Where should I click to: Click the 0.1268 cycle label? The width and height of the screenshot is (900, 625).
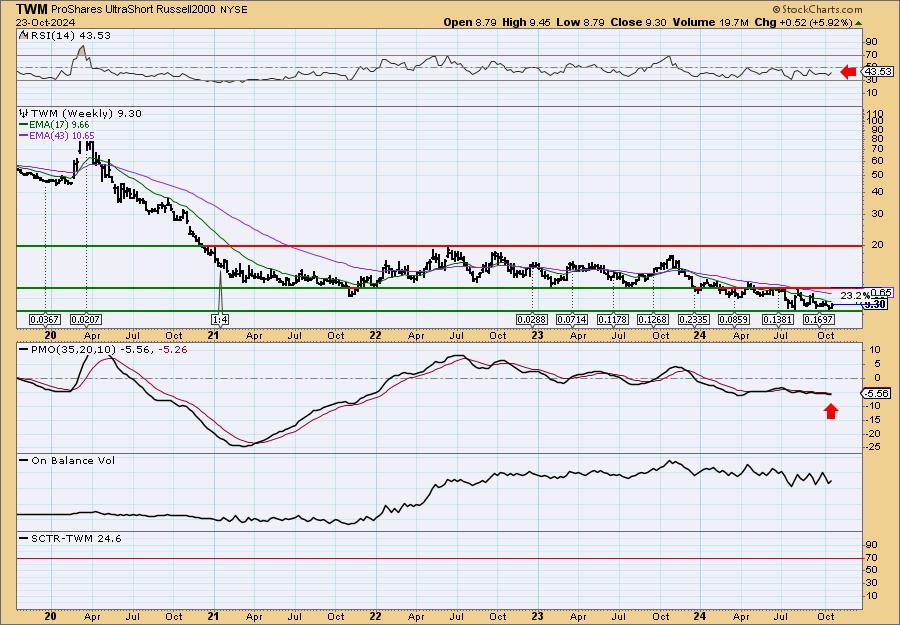653,319
